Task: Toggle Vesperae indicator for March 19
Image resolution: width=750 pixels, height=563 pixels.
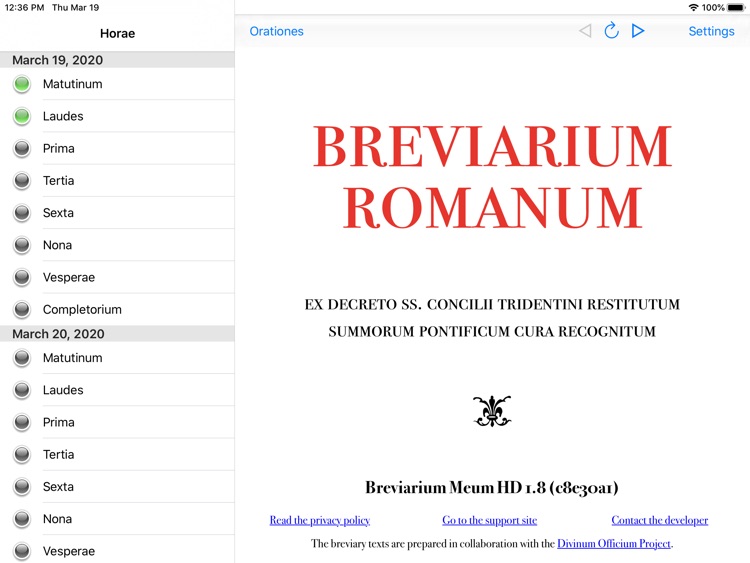Action: pos(22,277)
